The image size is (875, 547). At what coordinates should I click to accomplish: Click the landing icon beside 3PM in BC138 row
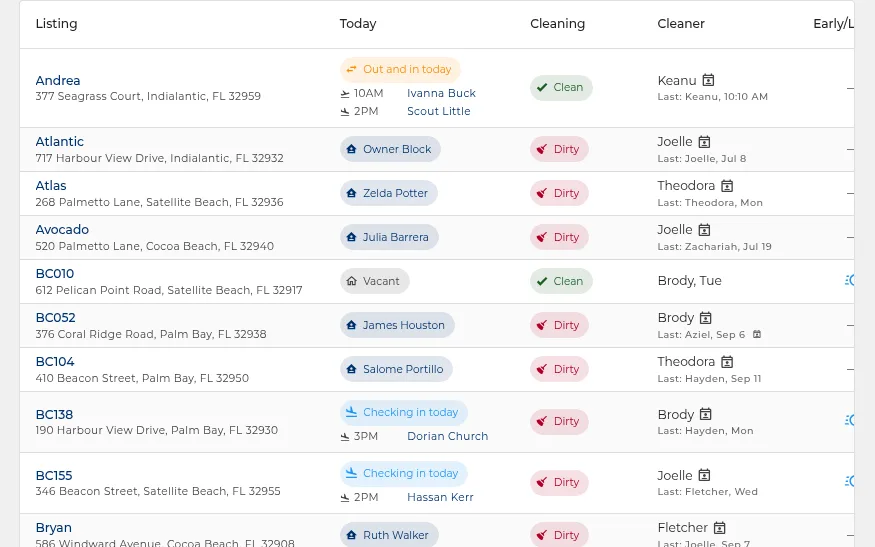tap(345, 436)
